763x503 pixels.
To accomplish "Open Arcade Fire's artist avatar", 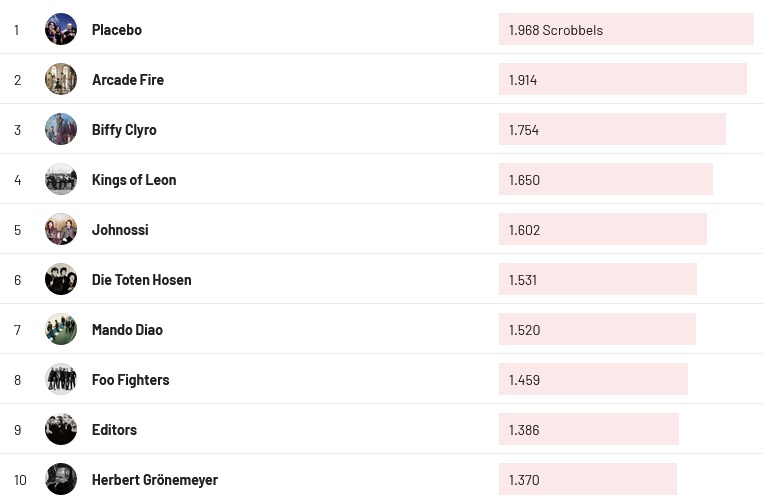I will click(x=61, y=79).
